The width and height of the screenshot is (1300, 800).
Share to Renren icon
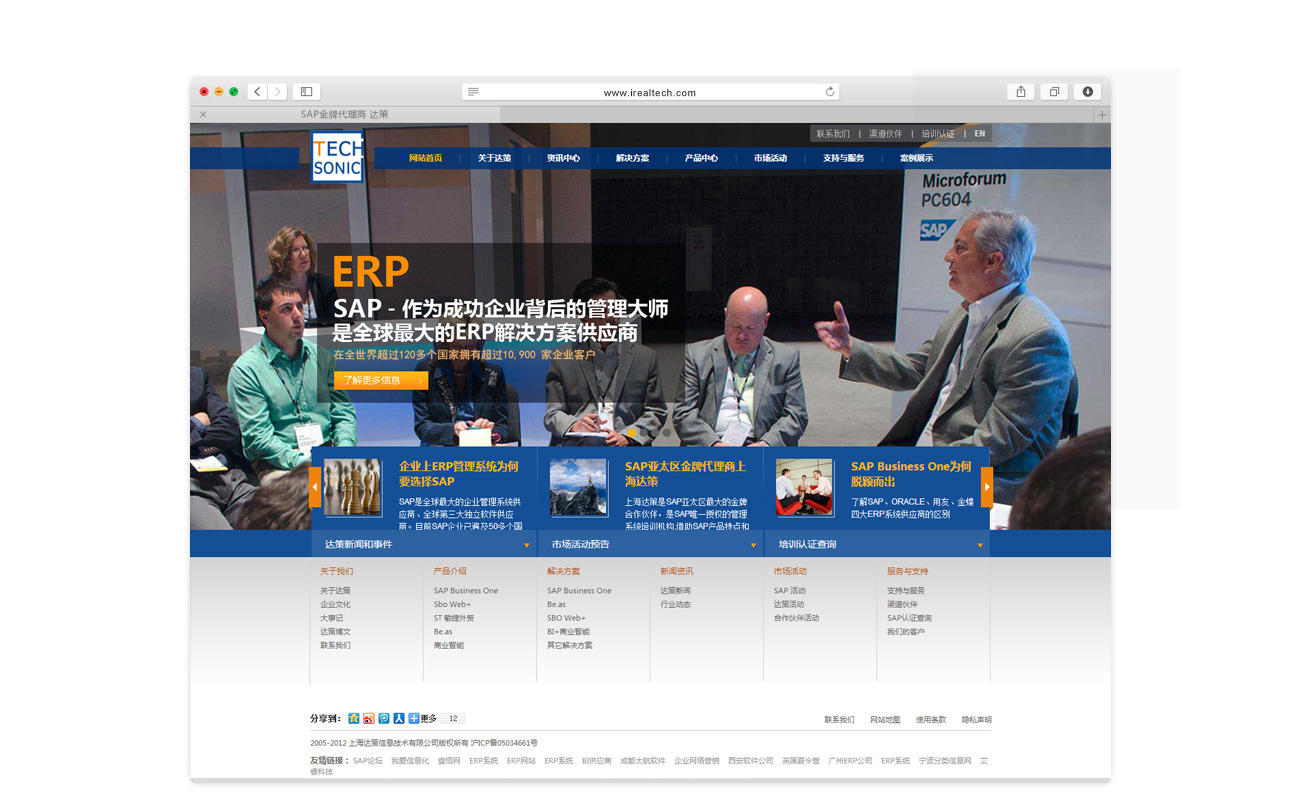click(x=398, y=718)
